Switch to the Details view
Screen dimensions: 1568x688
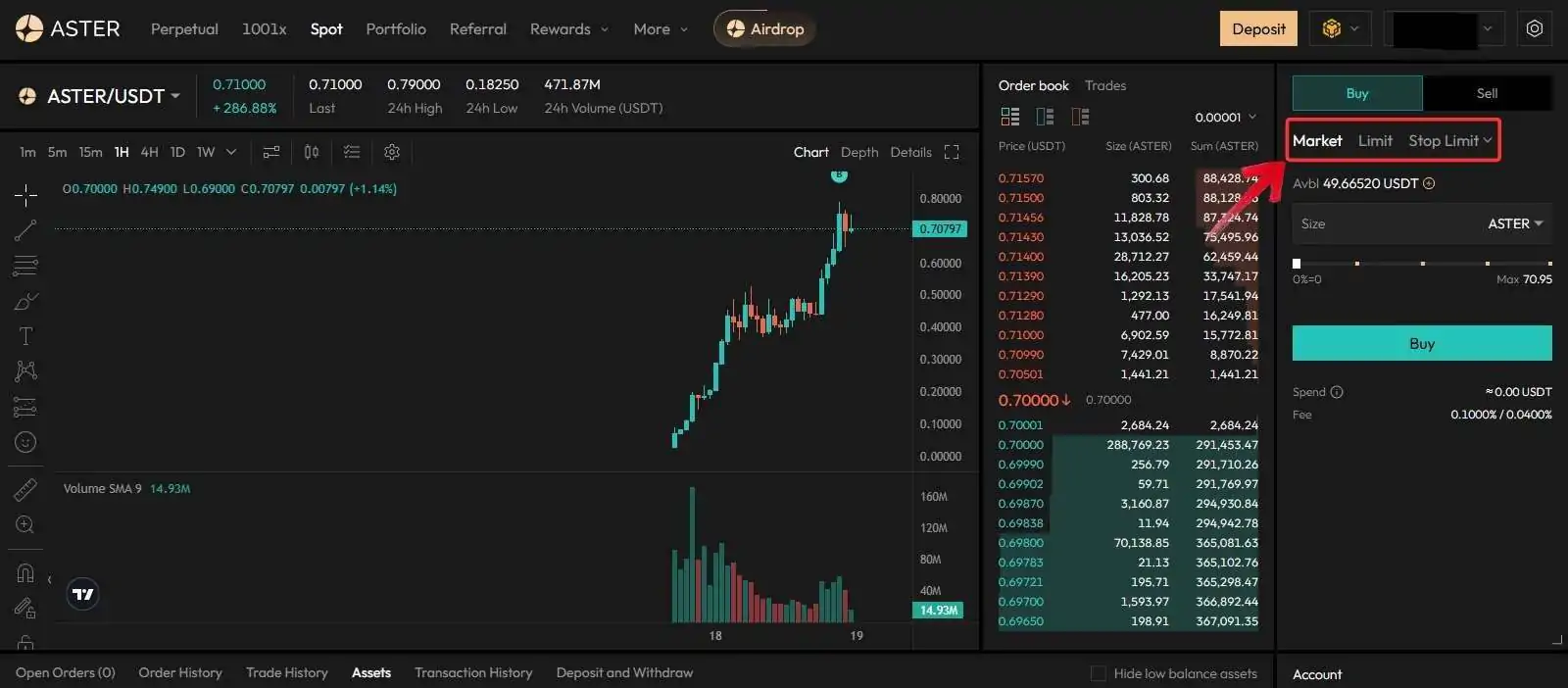pos(910,152)
